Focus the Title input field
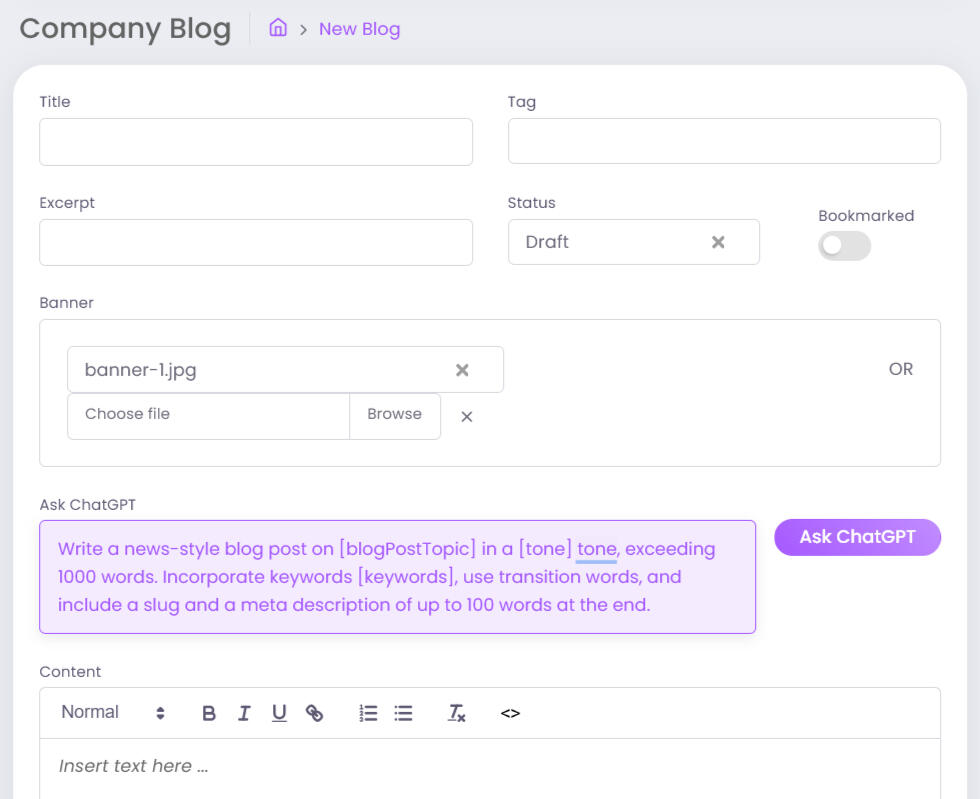980x799 pixels. coord(255,141)
